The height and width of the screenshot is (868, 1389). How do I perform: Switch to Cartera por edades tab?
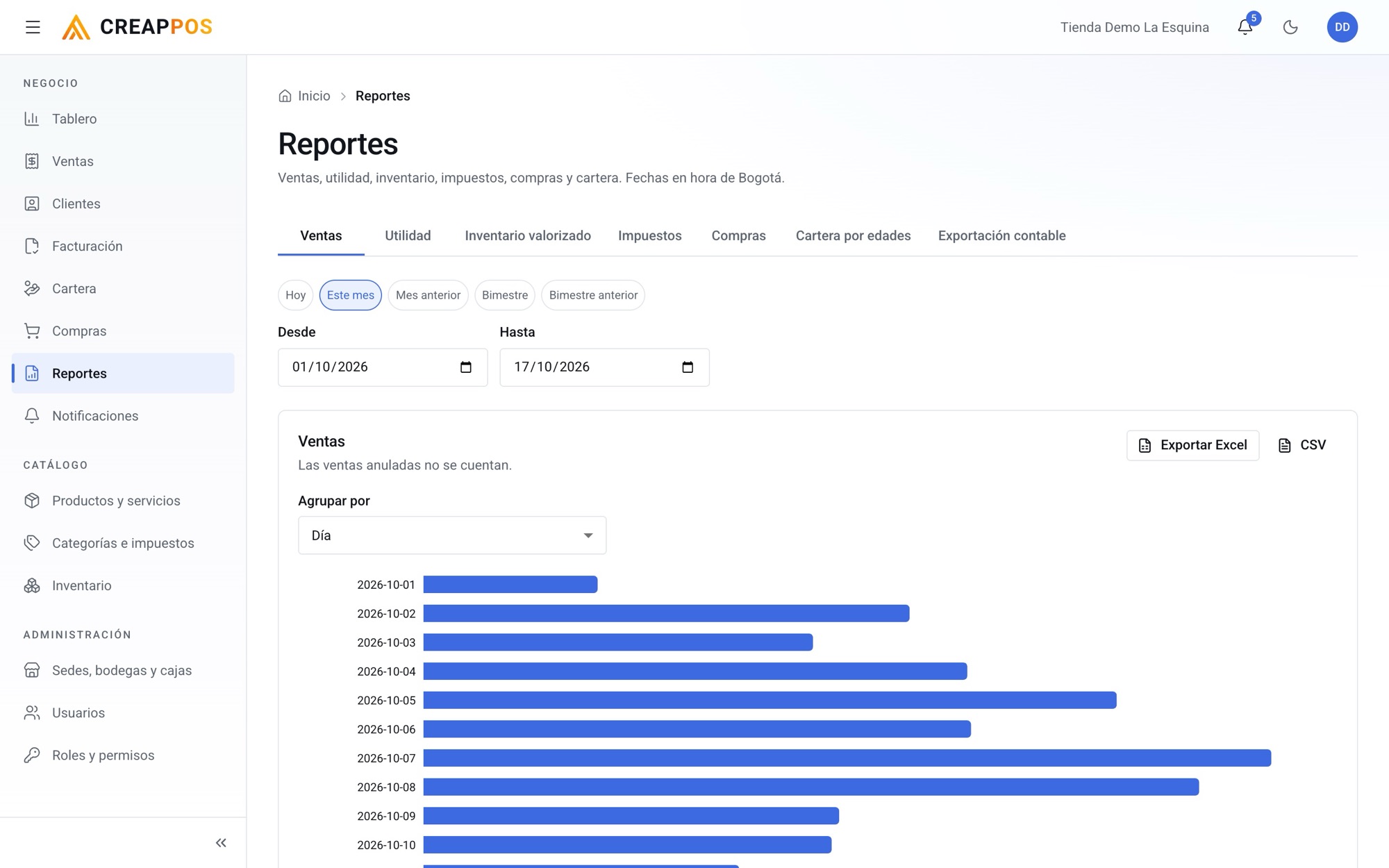coord(853,235)
